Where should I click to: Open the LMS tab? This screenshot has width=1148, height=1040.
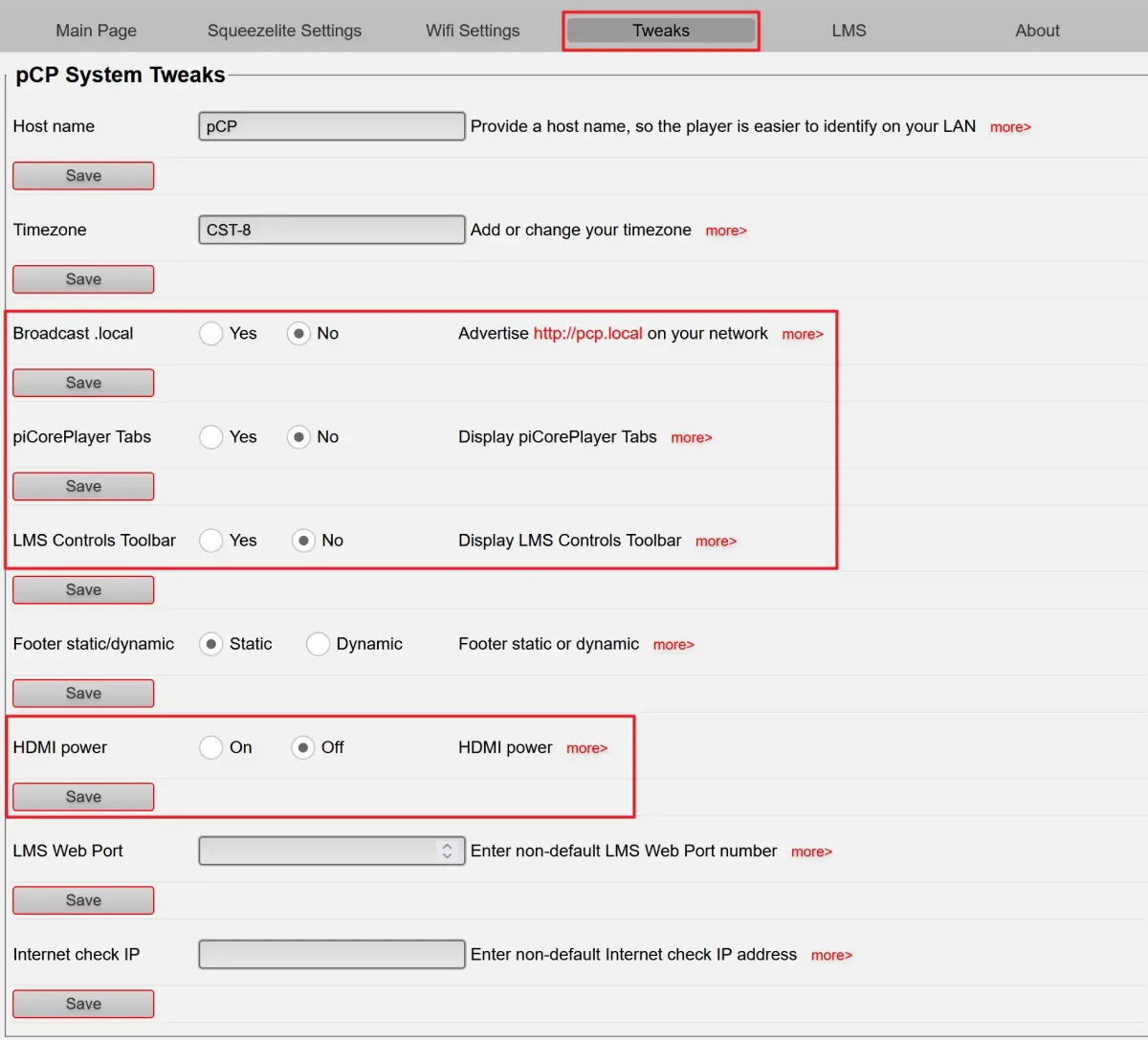[849, 31]
